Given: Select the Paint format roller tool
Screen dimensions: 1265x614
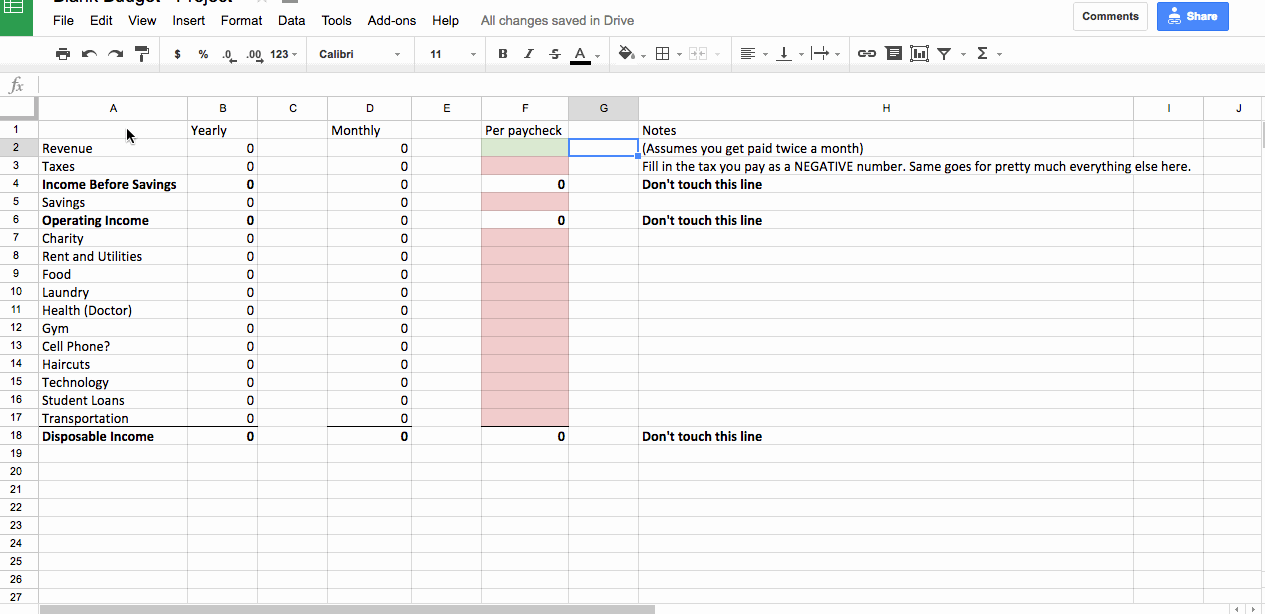Looking at the screenshot, I should (x=142, y=54).
